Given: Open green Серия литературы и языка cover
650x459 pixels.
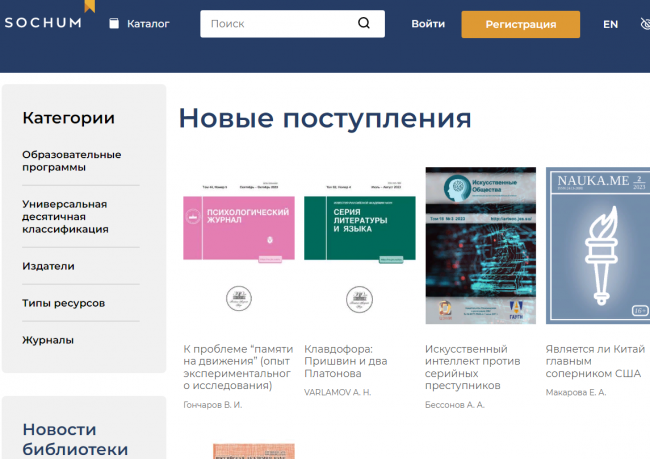Looking at the screenshot, I should [x=359, y=245].
